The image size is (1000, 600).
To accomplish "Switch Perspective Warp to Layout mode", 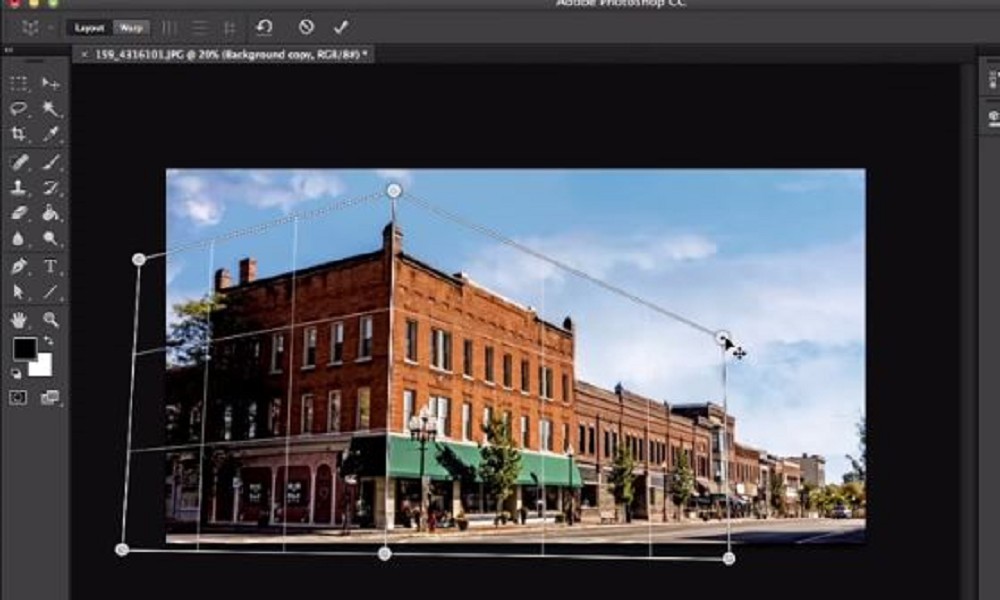I will pos(90,28).
